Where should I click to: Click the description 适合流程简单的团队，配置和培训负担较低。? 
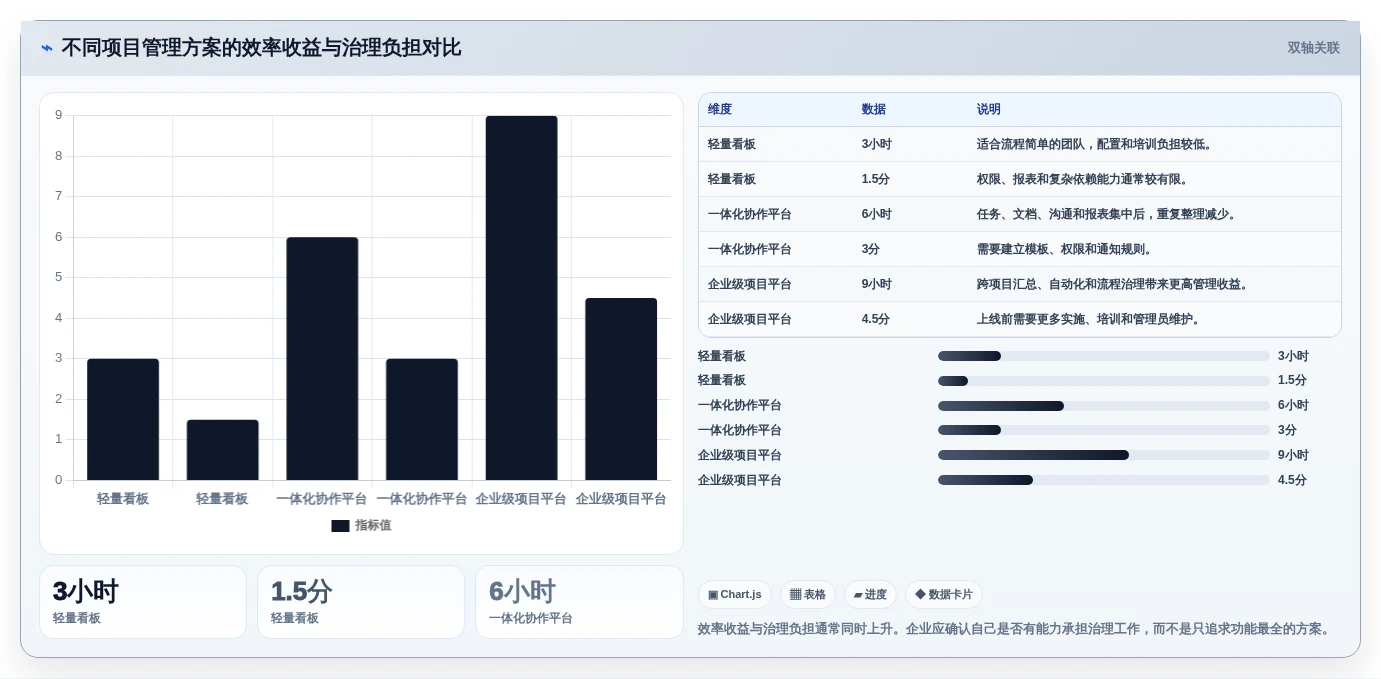click(x=1096, y=144)
